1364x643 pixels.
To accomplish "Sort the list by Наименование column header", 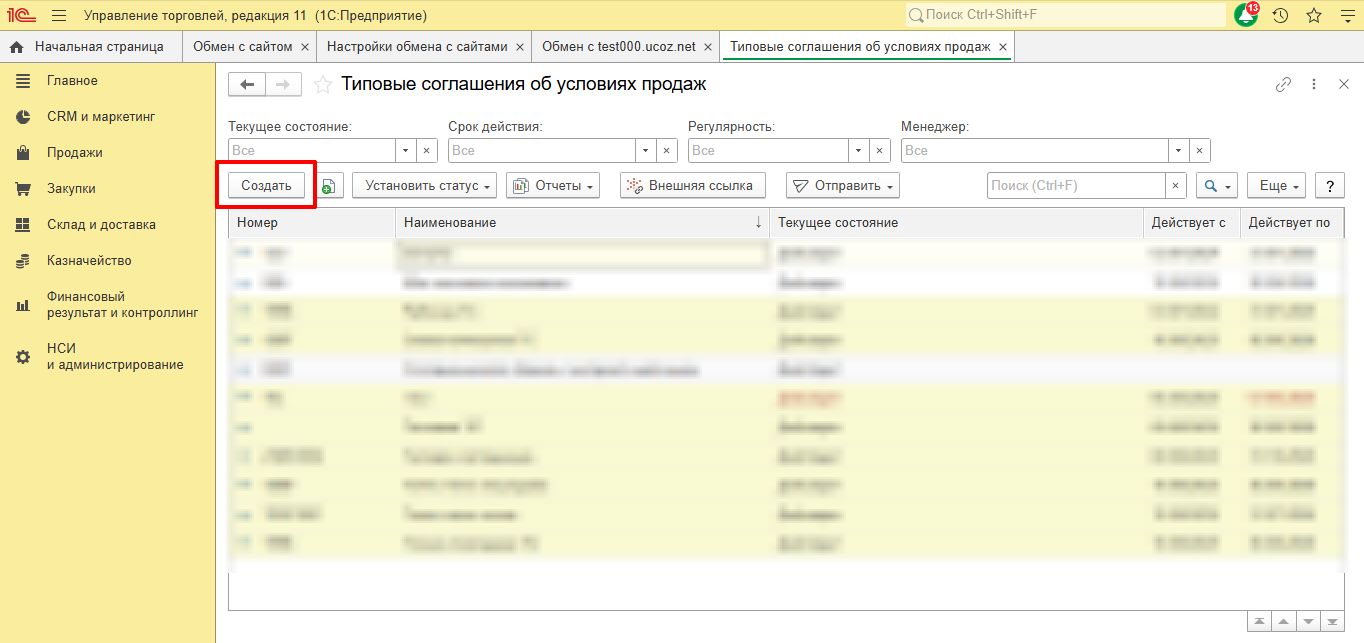I will point(582,223).
